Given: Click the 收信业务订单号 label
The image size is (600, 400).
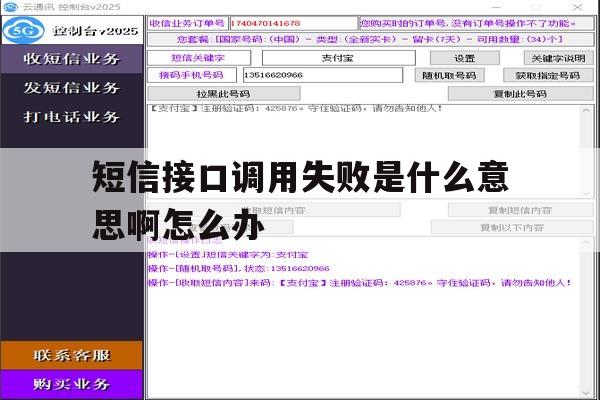Looking at the screenshot, I should point(187,23).
